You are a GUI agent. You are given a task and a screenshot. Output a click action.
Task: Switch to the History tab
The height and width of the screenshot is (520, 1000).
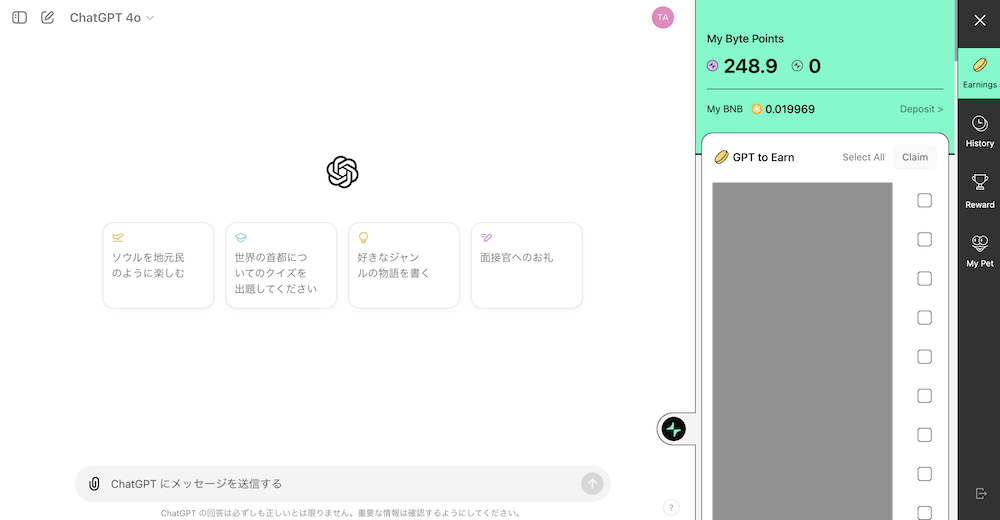(x=980, y=131)
